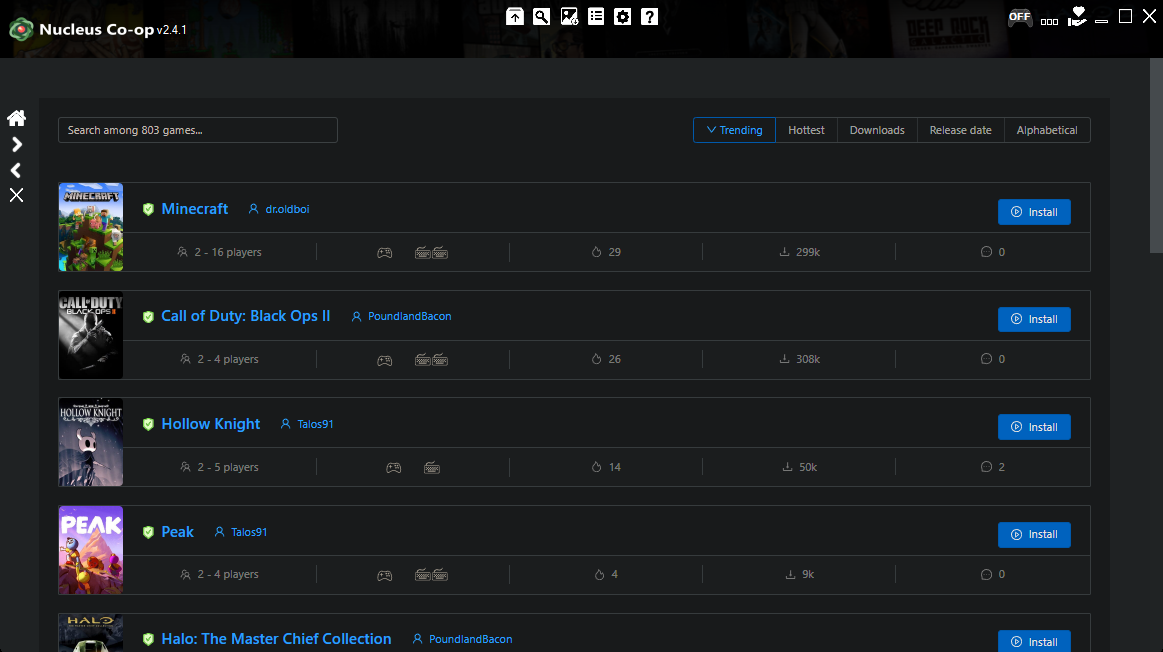Install the Halo: The Master Chief Collection handler

point(1034,642)
